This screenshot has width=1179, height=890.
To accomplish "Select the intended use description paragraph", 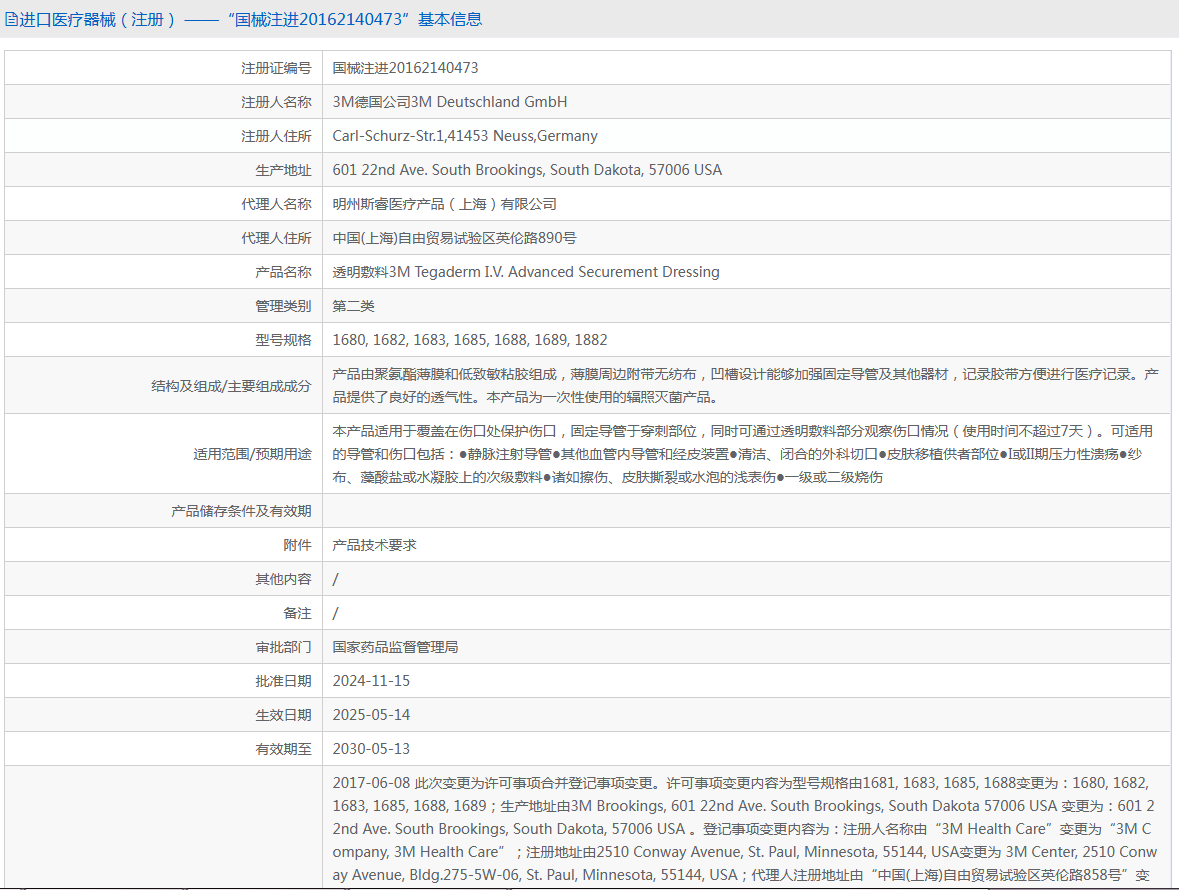I will [x=742, y=454].
